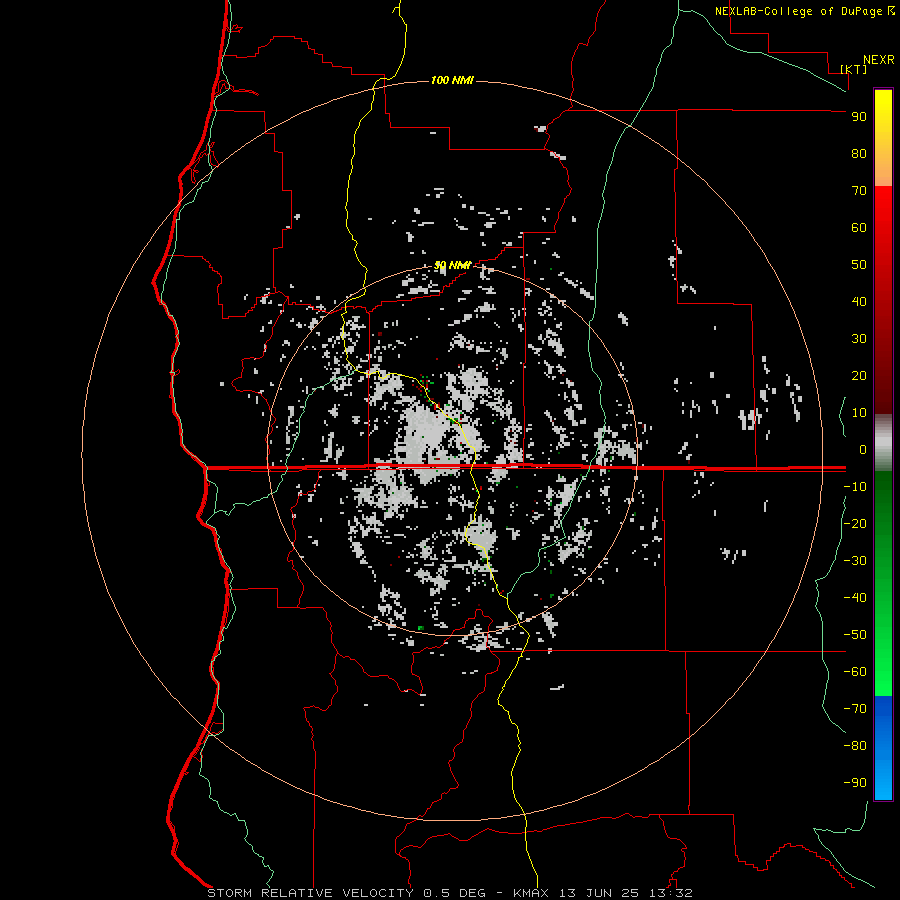The width and height of the screenshot is (900, 900).
Task: Click the -70 value on the velocity scale
Action: click(x=855, y=709)
